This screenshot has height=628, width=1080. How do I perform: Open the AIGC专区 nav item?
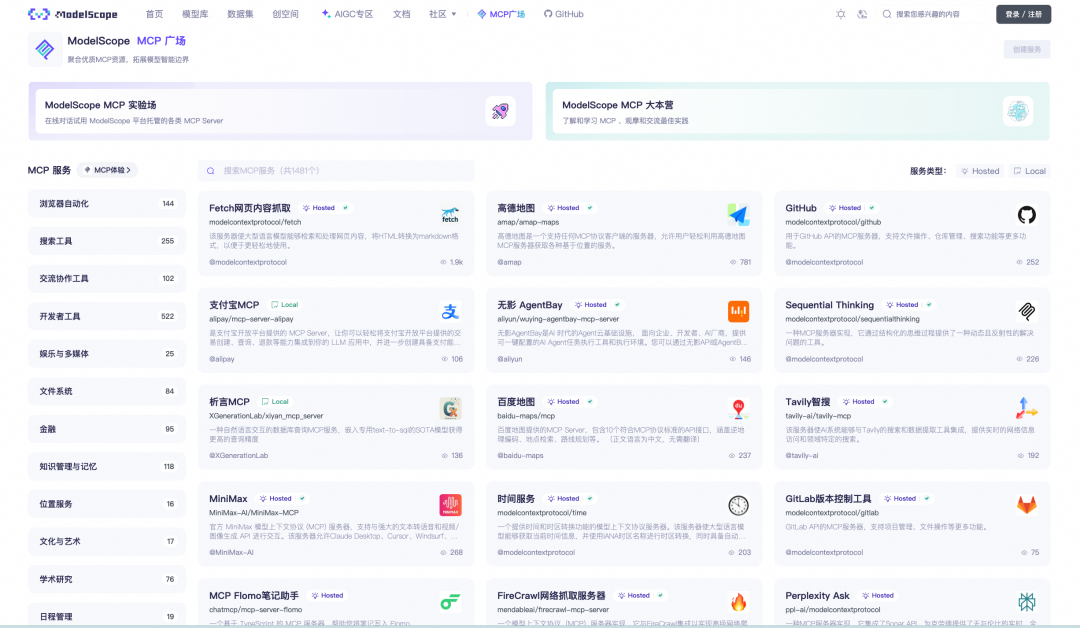click(347, 14)
